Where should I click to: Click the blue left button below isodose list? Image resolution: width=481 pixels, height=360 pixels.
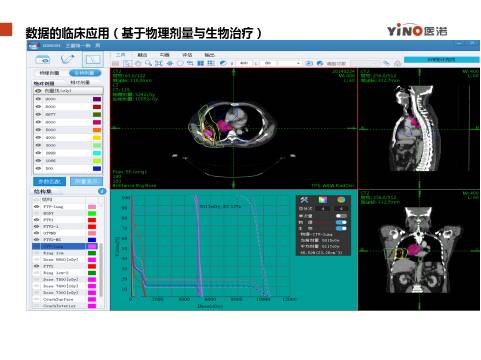[x=49, y=182]
